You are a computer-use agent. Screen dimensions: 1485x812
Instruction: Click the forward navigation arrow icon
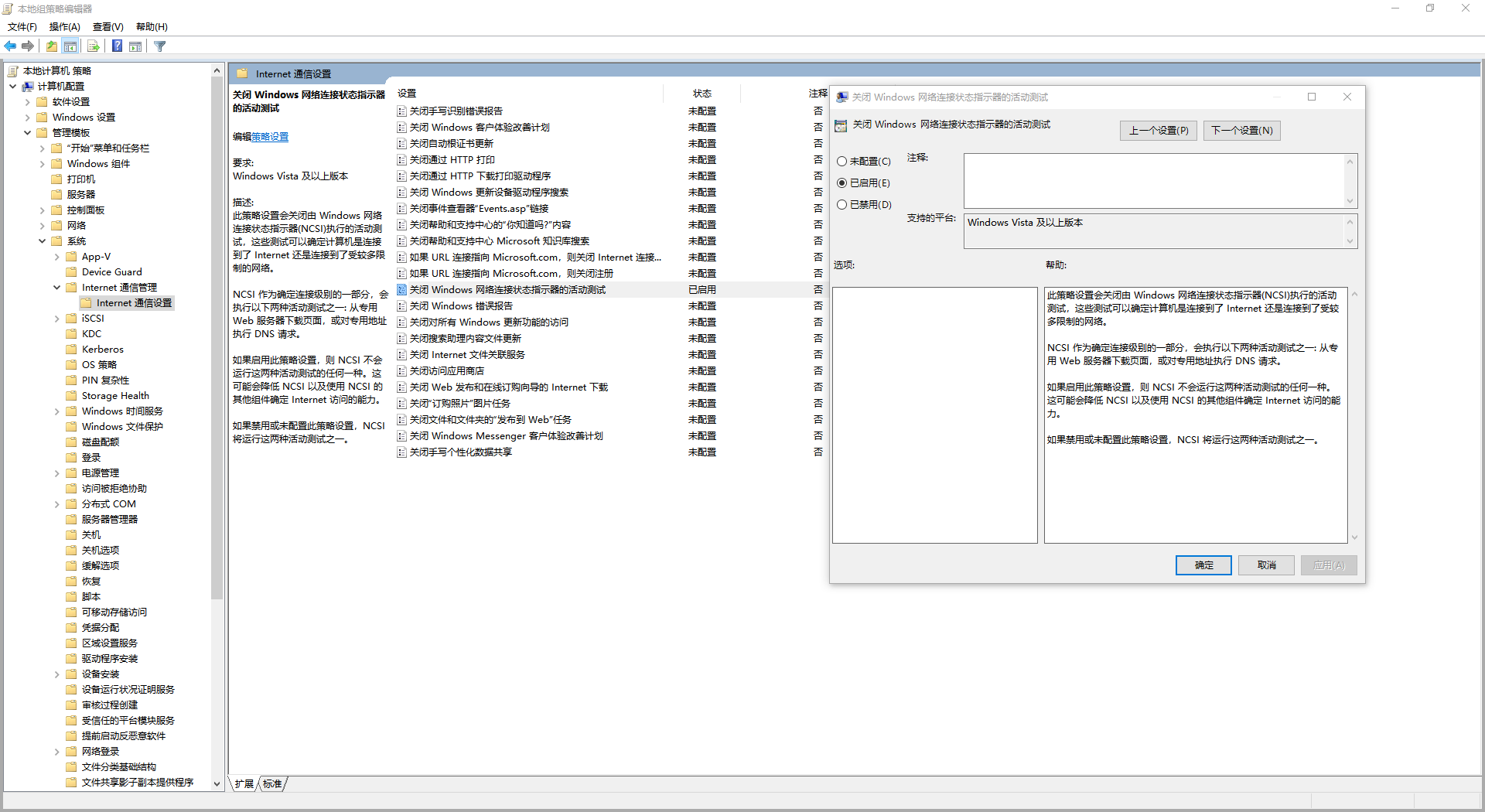point(28,46)
